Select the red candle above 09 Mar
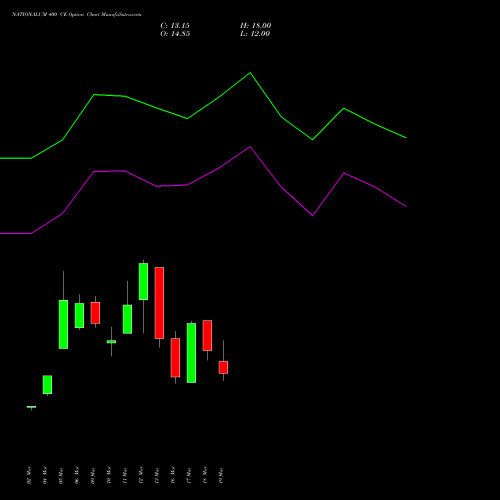Screen dimensions: 500x500 pos(95,313)
